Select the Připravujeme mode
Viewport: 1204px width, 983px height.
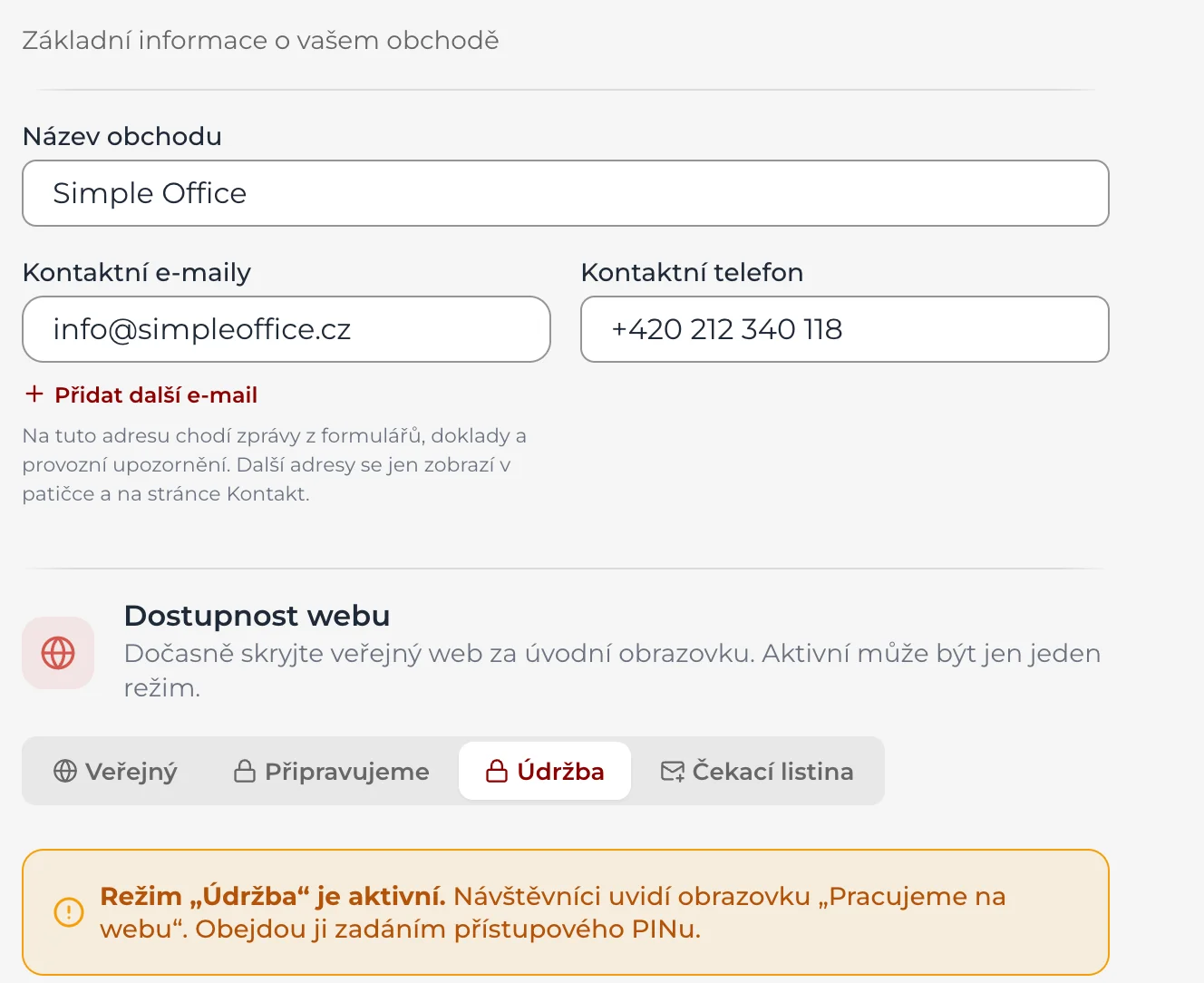331,771
